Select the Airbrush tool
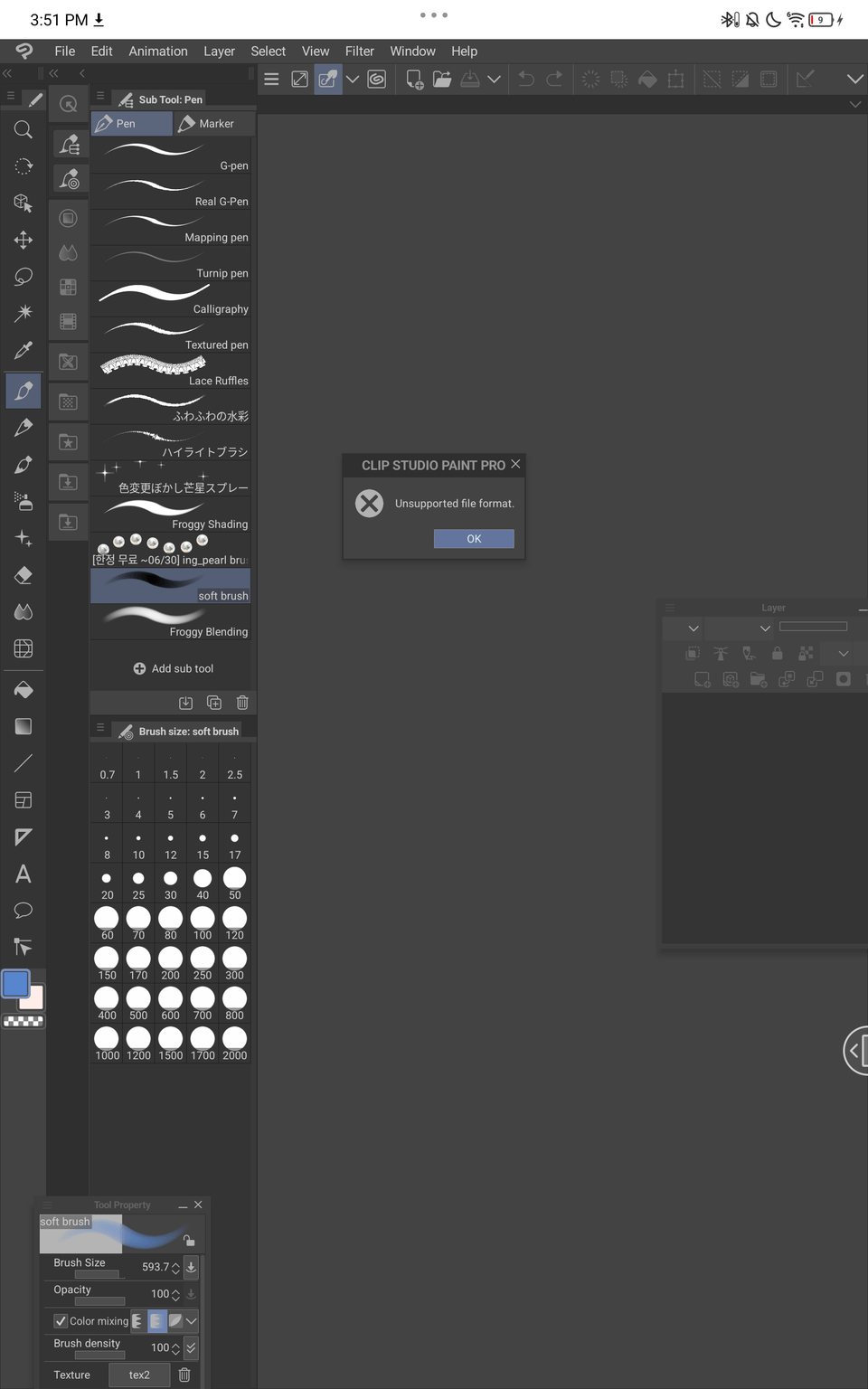 coord(24,501)
